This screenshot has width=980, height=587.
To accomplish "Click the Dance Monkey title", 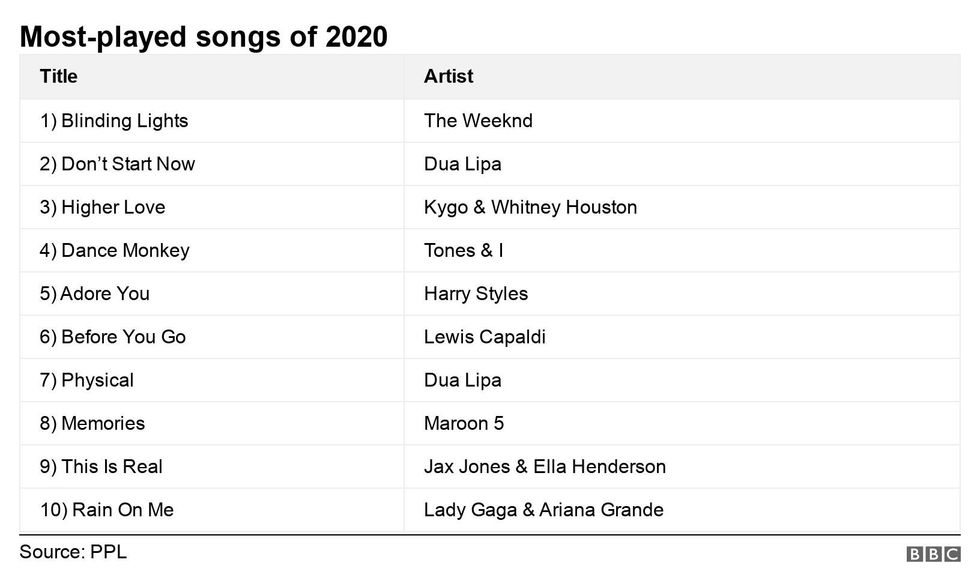I will pos(114,250).
